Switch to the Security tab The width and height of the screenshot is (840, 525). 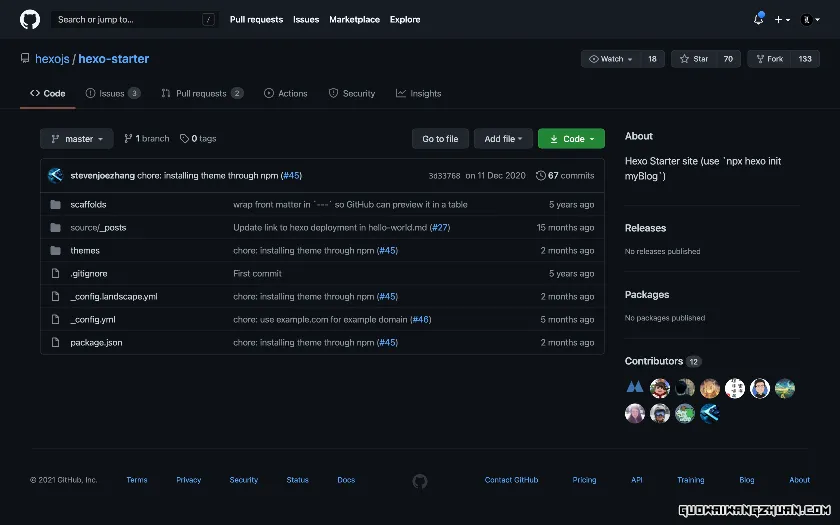[x=352, y=93]
